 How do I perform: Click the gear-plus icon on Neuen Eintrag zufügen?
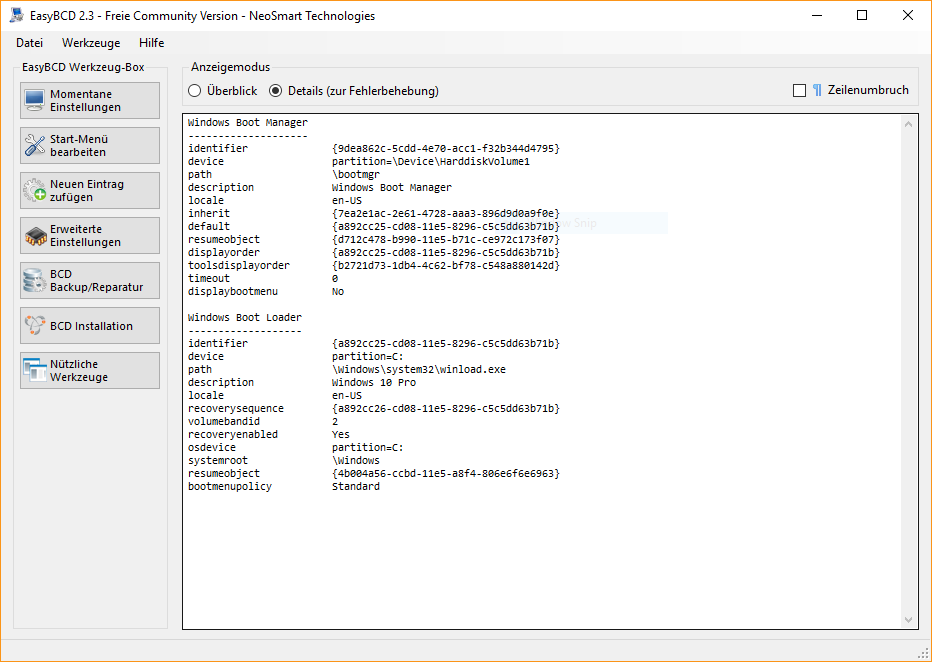pos(34,191)
